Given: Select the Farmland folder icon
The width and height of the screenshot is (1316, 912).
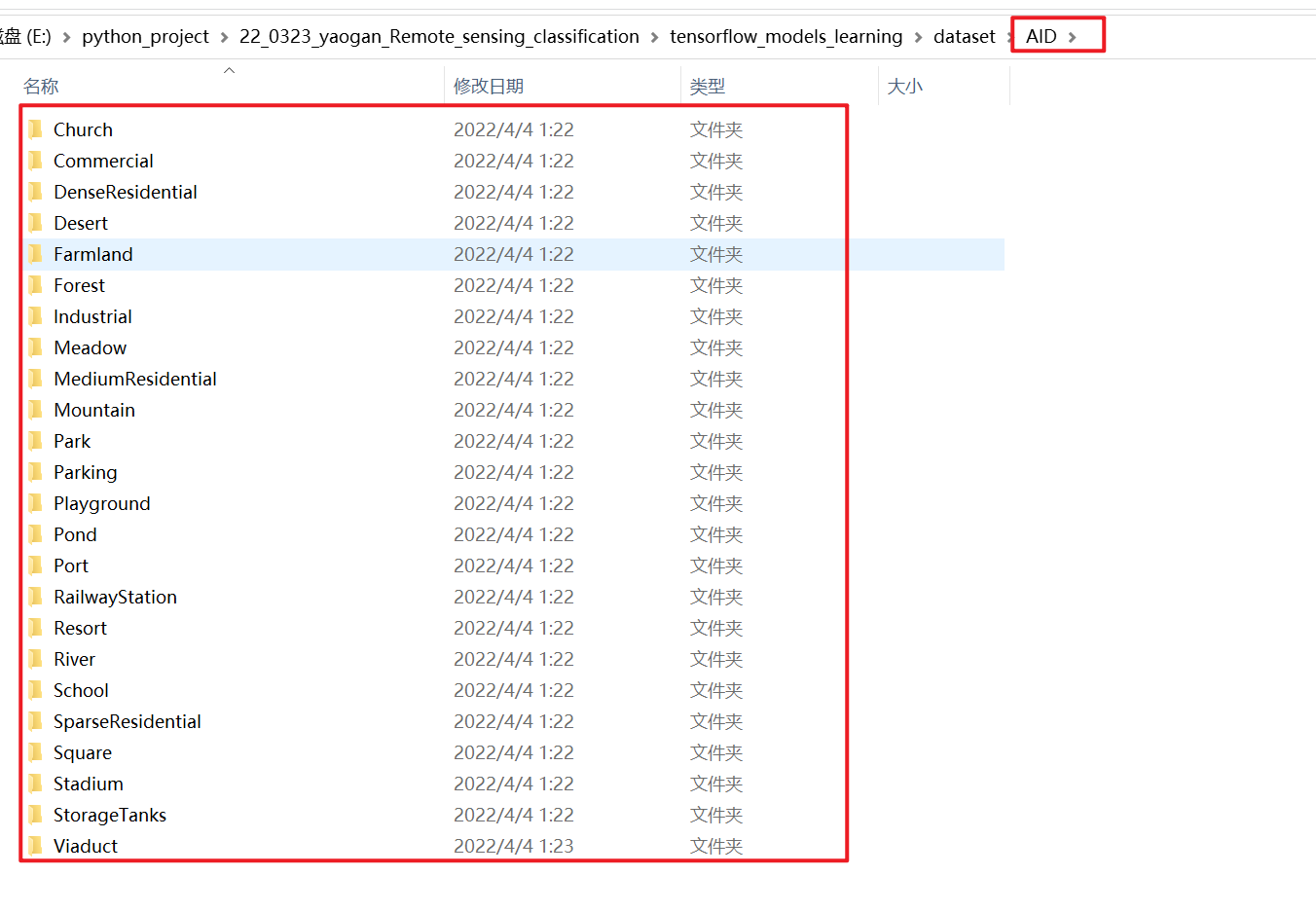Looking at the screenshot, I should (35, 254).
